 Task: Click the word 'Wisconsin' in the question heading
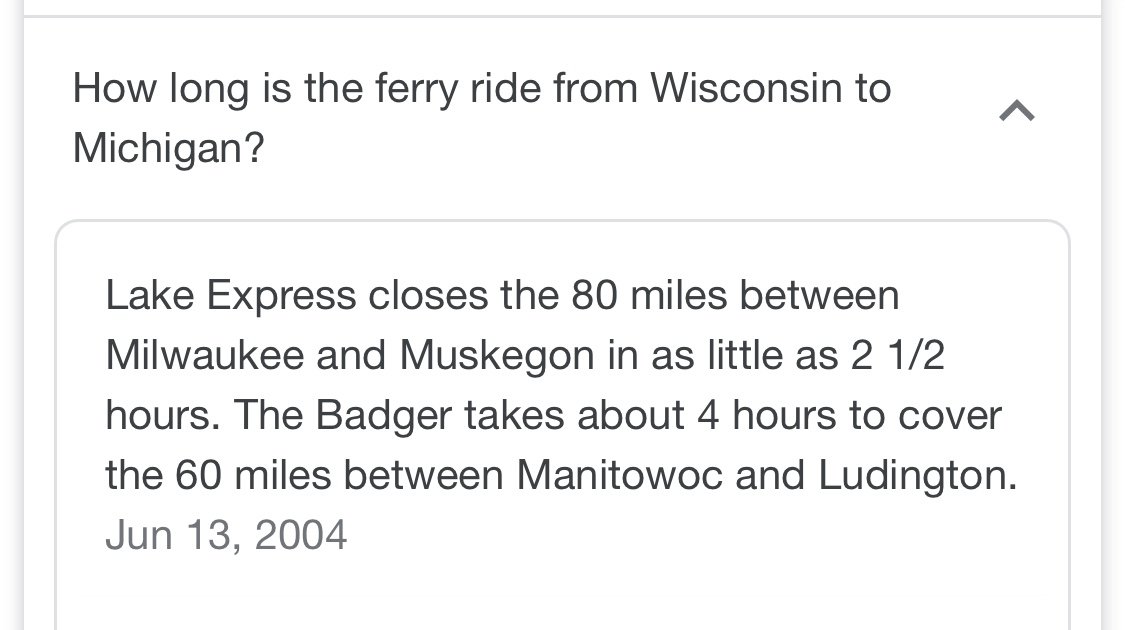coord(746,88)
